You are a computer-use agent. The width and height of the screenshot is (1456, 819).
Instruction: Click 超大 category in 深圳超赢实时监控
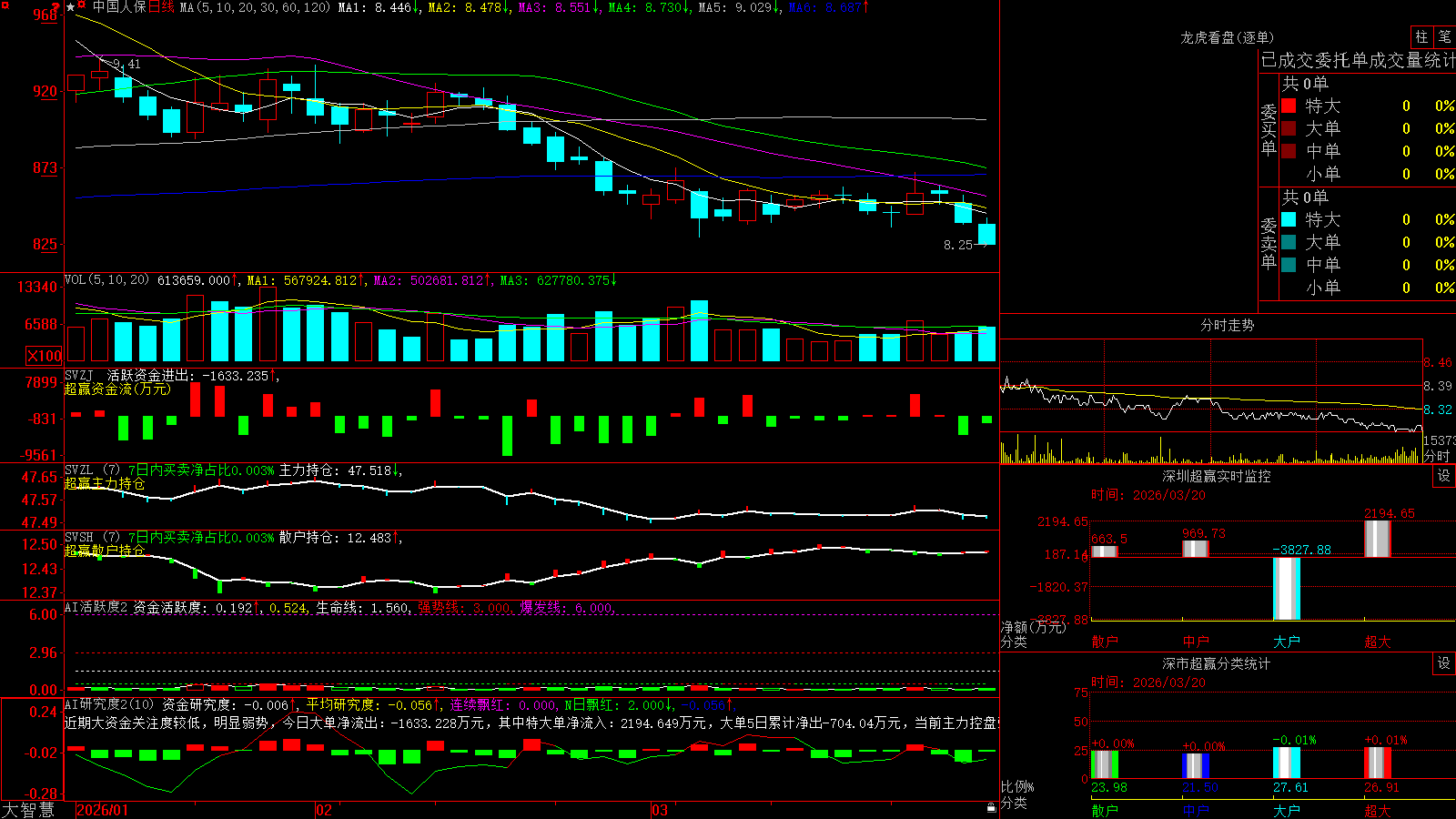(x=1378, y=642)
